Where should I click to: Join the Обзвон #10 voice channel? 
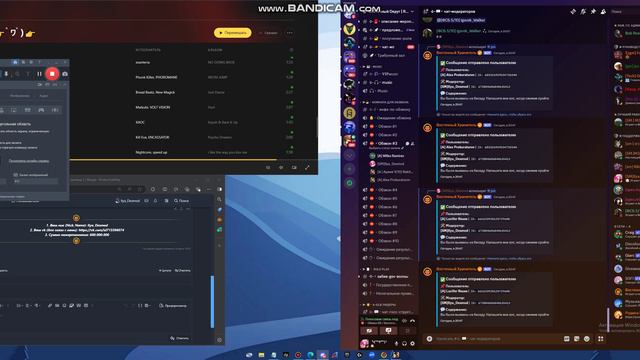point(388,241)
